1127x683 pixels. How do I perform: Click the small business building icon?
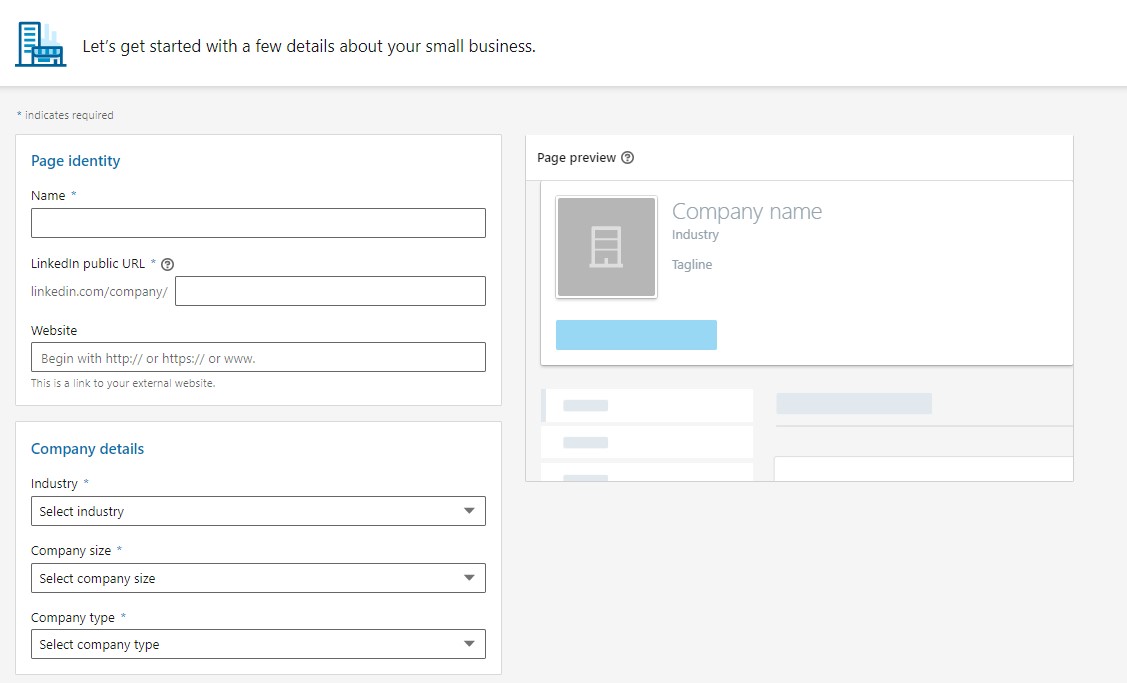coord(41,45)
